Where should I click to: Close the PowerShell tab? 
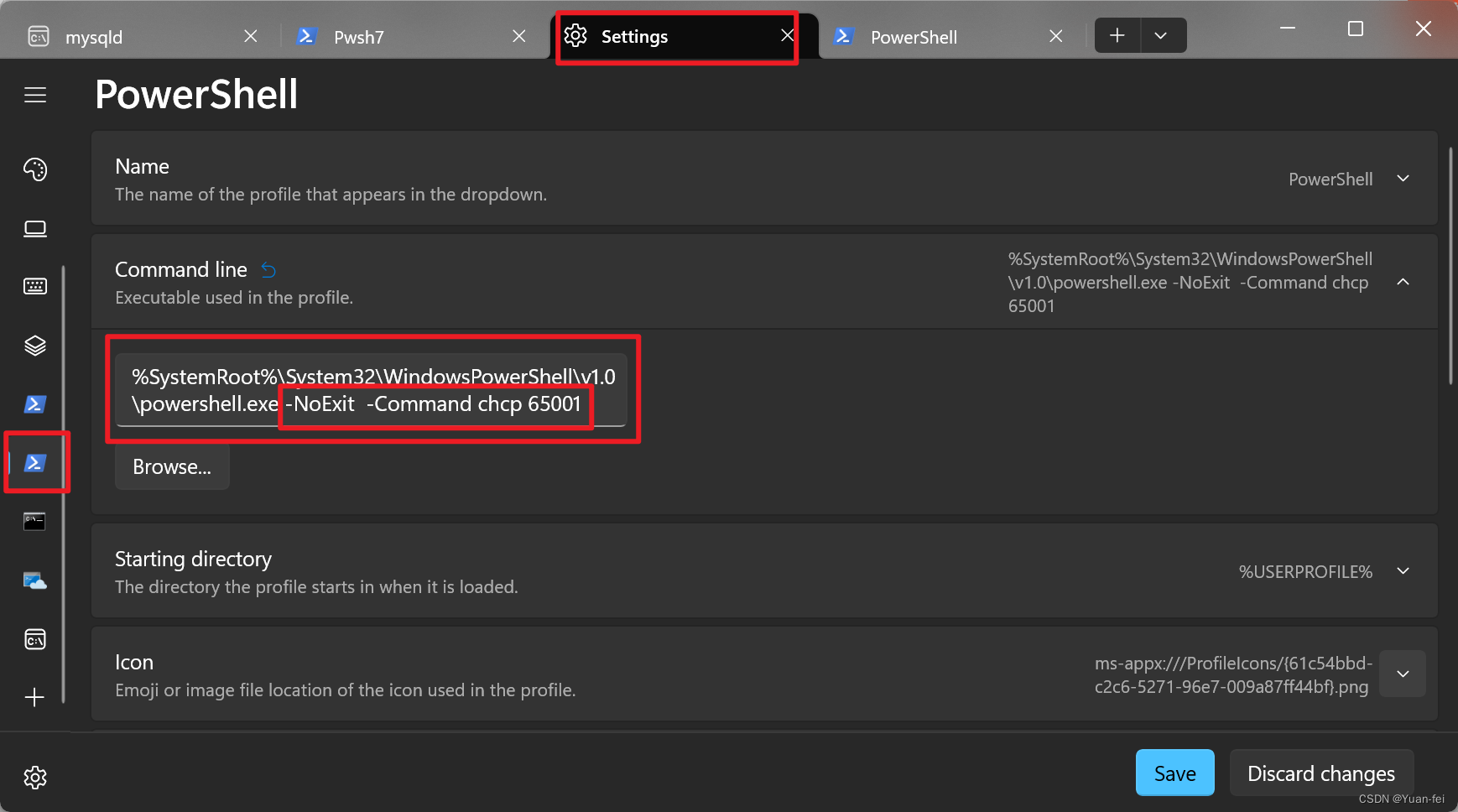click(1056, 36)
